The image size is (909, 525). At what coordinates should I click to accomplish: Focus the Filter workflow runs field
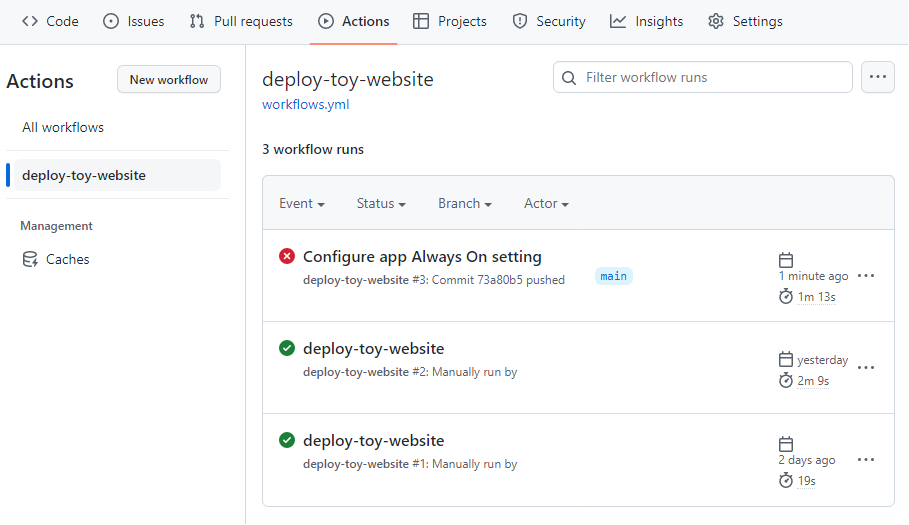tap(703, 77)
